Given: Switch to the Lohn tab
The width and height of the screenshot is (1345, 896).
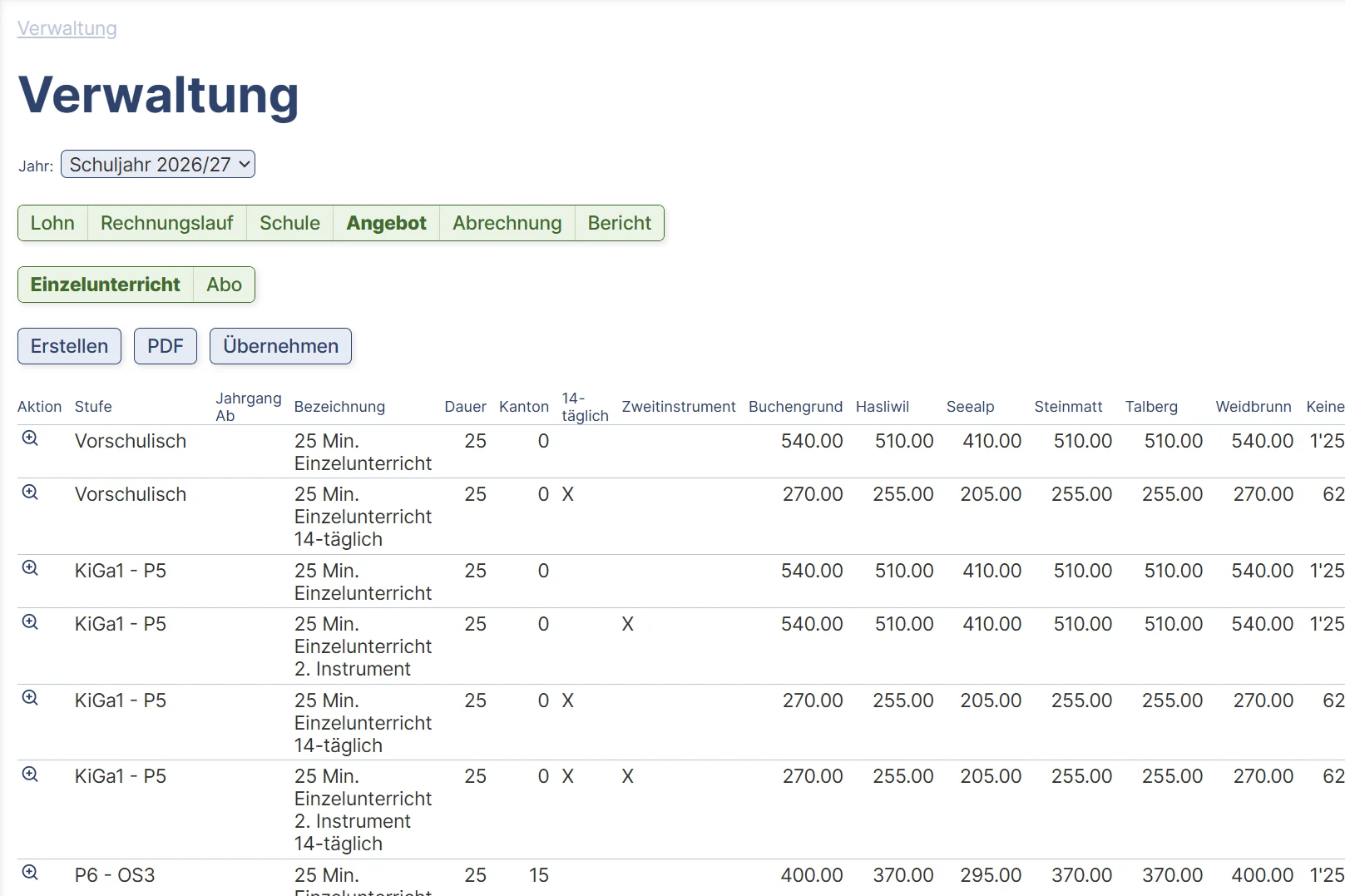Looking at the screenshot, I should [52, 223].
